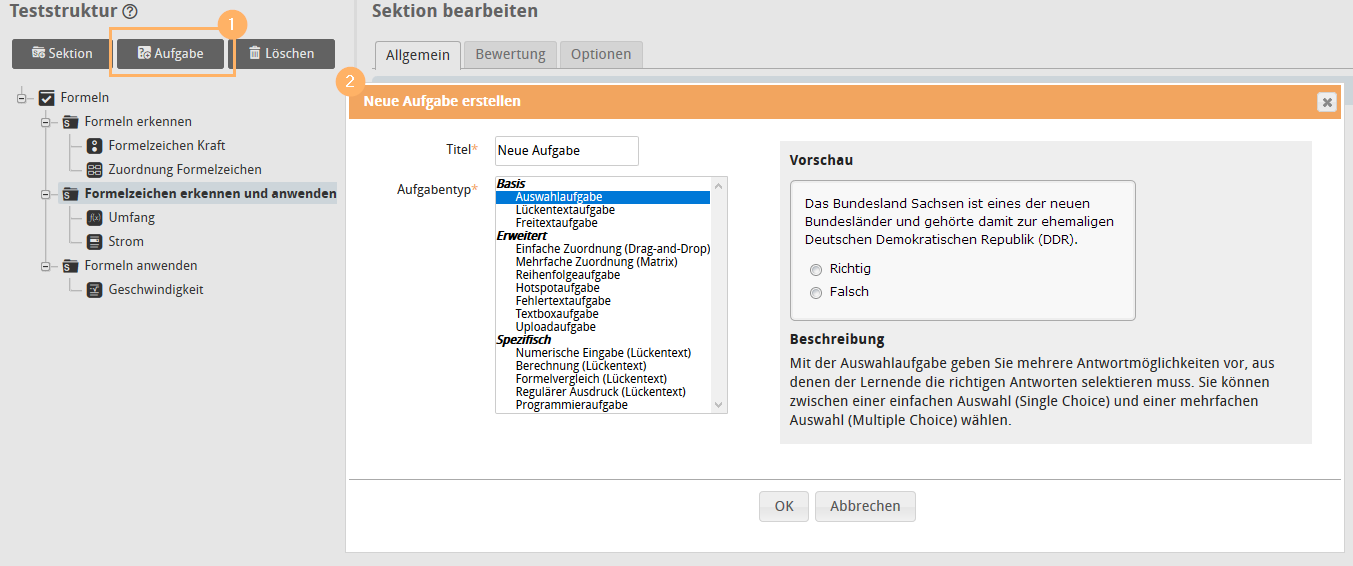This screenshot has height=566, width=1353.
Task: Select Umfang in the tree
Action: [132, 218]
